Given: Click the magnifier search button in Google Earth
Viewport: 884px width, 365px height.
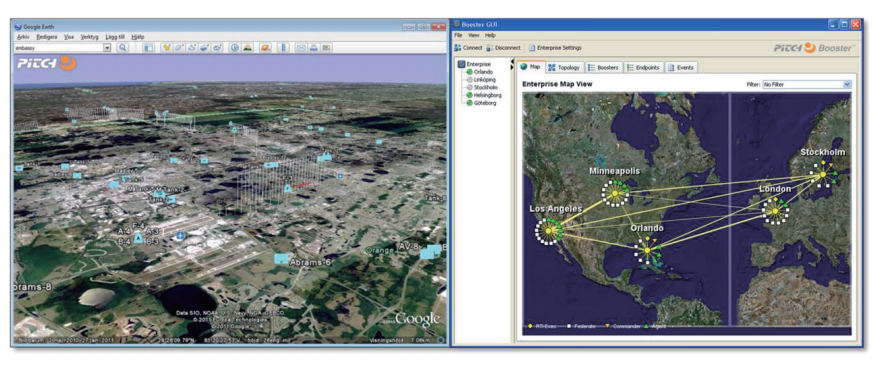Looking at the screenshot, I should 122,47.
